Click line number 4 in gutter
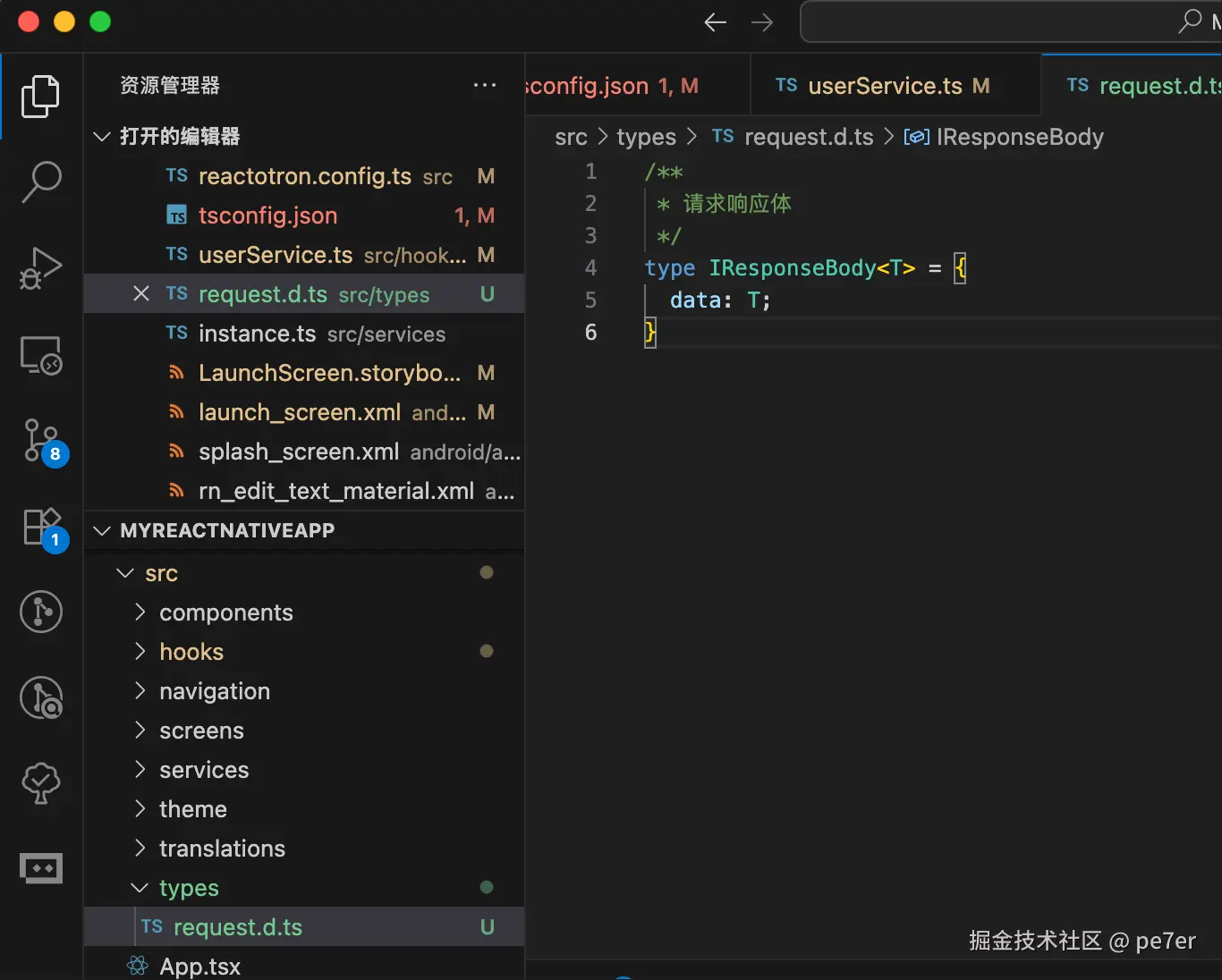The height and width of the screenshot is (980, 1222). pyautogui.click(x=590, y=267)
